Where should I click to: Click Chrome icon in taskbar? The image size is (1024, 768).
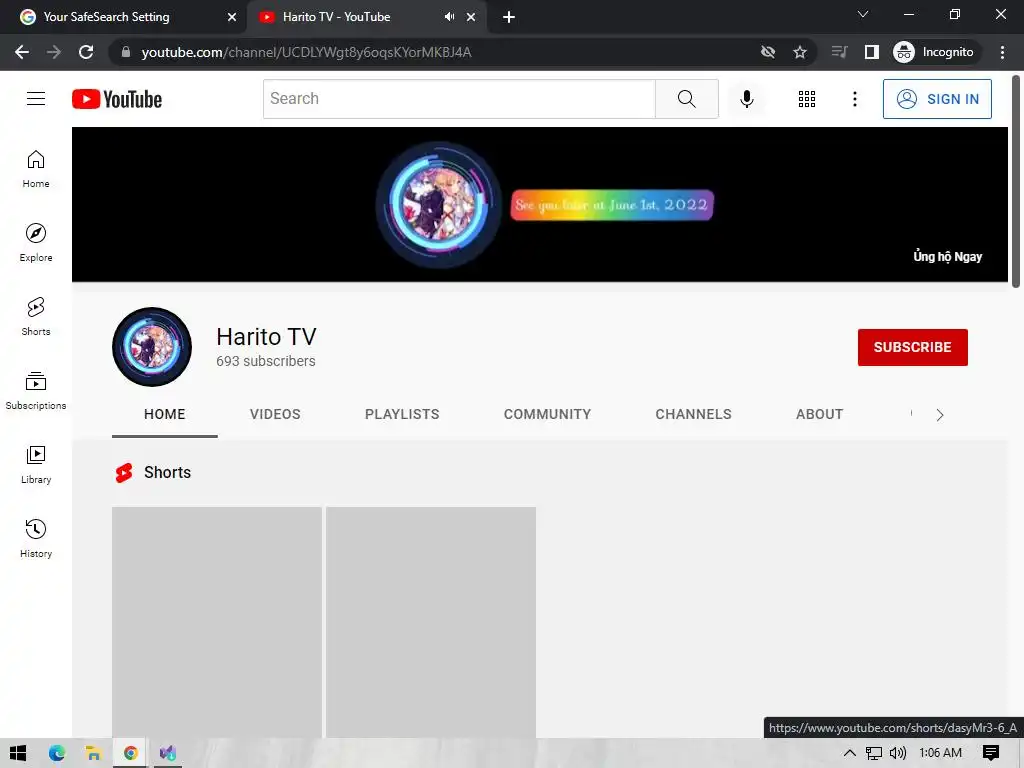point(131,753)
